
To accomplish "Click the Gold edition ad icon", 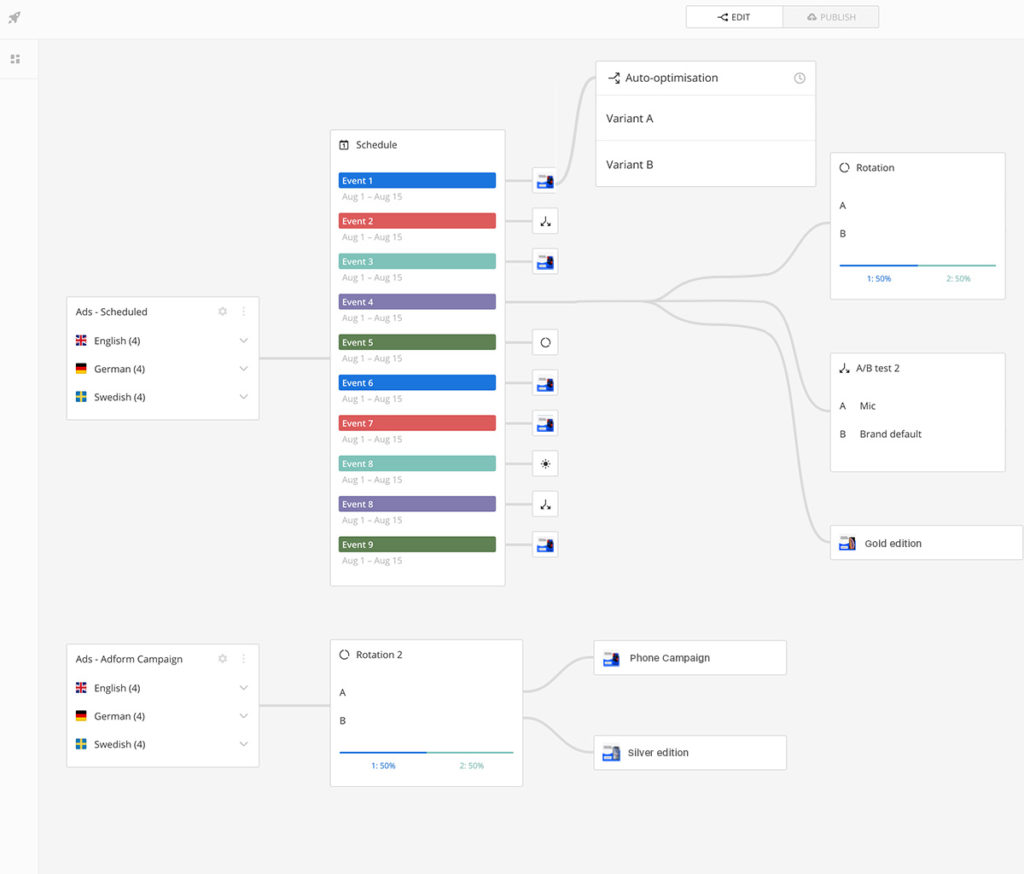I will pos(848,543).
